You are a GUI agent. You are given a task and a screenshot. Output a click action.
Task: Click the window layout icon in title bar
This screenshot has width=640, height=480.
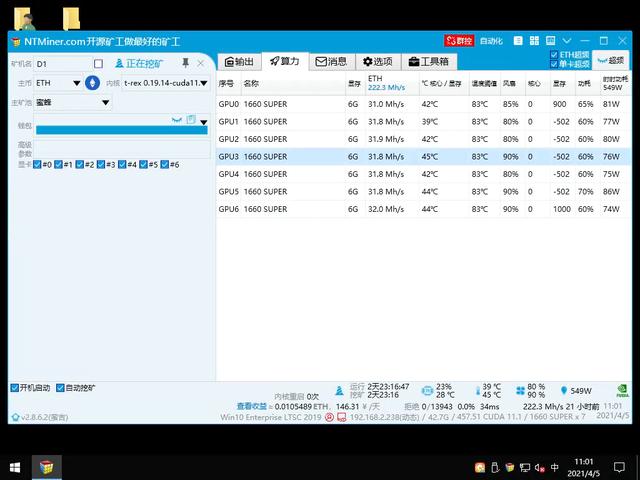click(x=551, y=41)
